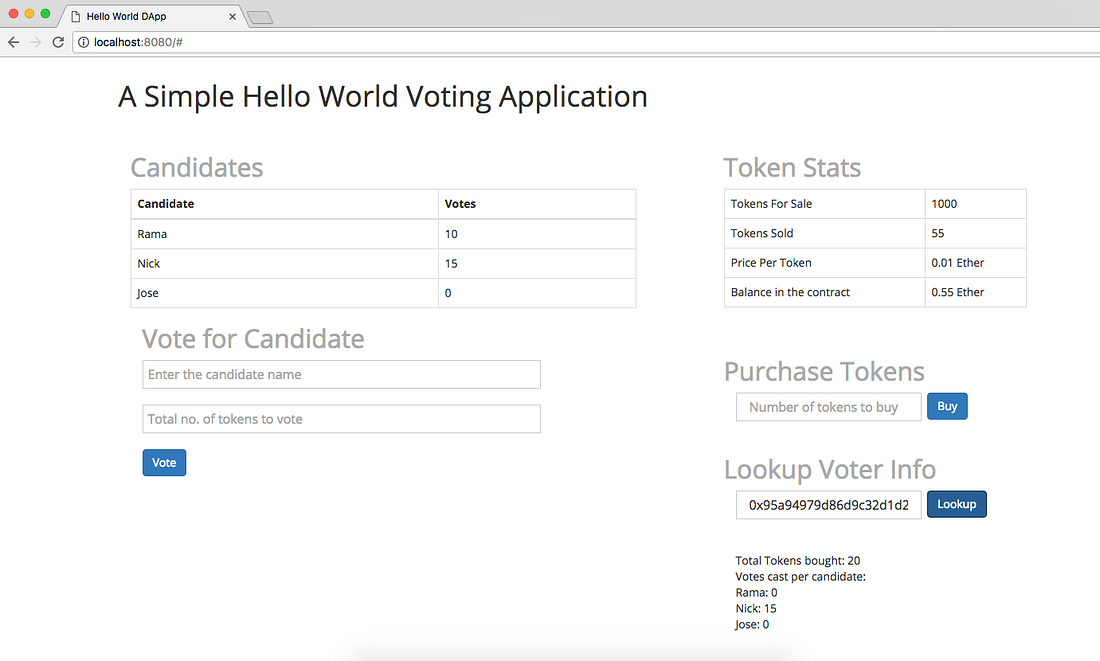Viewport: 1100px width, 661px height.
Task: Open a new browser tab
Action: pyautogui.click(x=260, y=17)
